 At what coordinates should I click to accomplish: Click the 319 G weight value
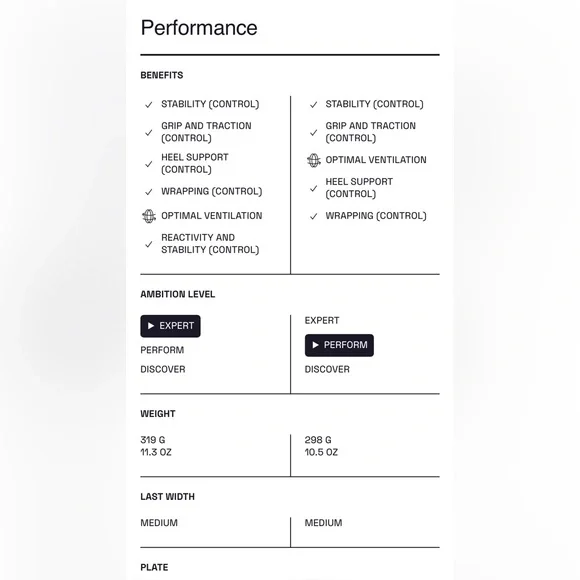pos(153,440)
